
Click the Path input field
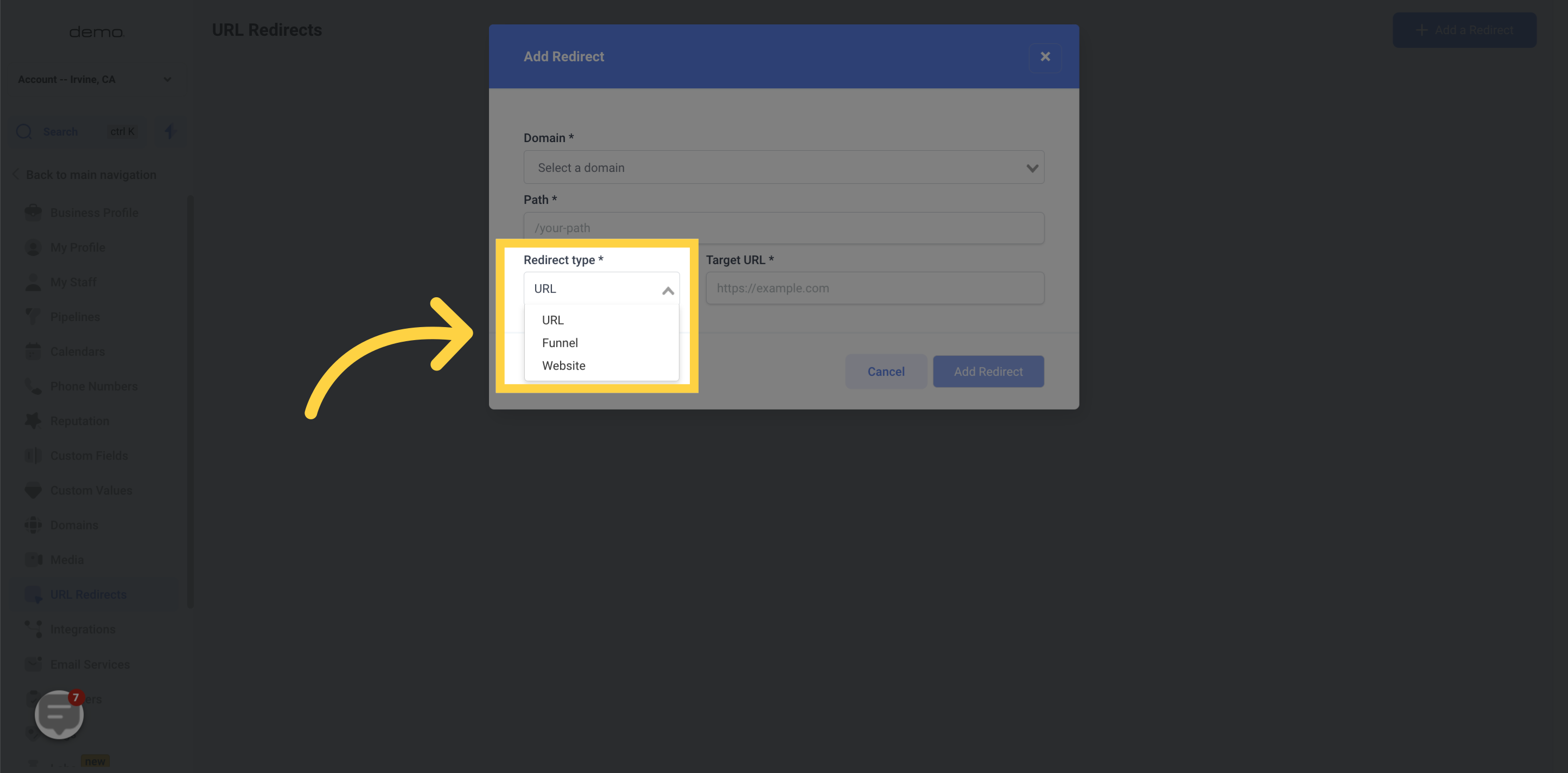tap(784, 227)
